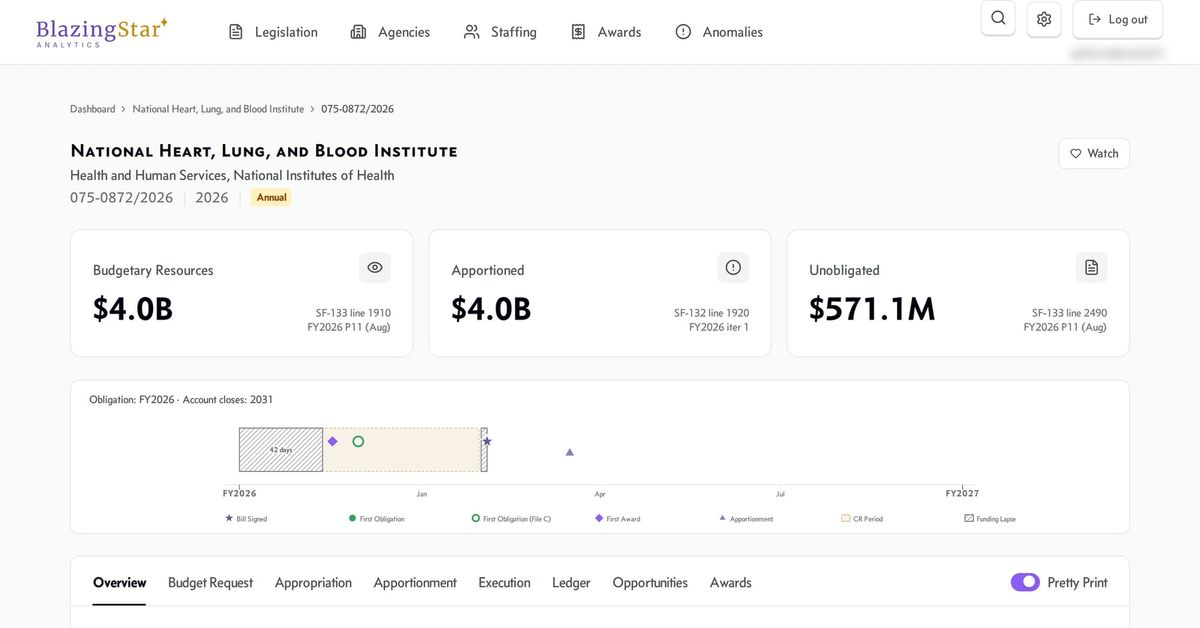Click First Award legend entry
This screenshot has width=1200, height=628.
(618, 519)
